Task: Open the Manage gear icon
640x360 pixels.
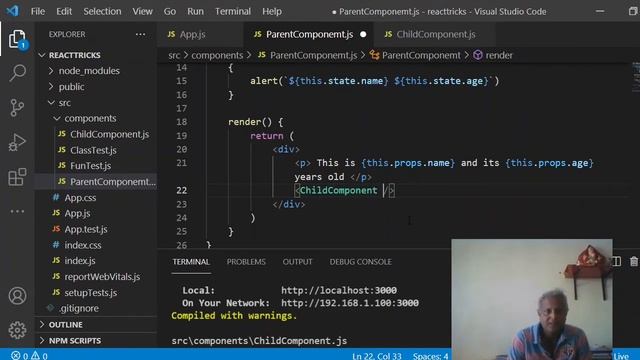Action: coord(17,330)
